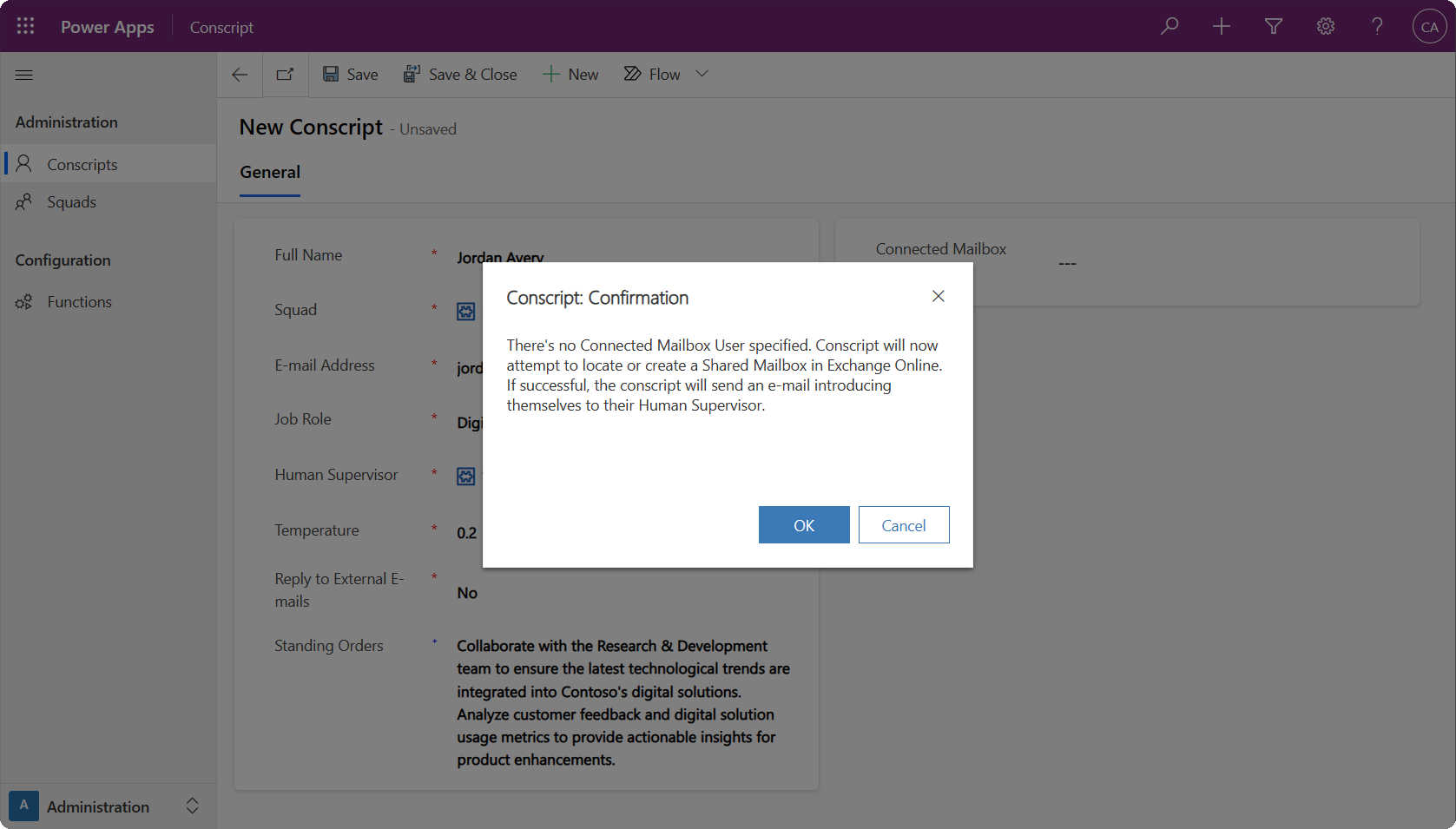Go back using the left arrow icon

point(240,75)
